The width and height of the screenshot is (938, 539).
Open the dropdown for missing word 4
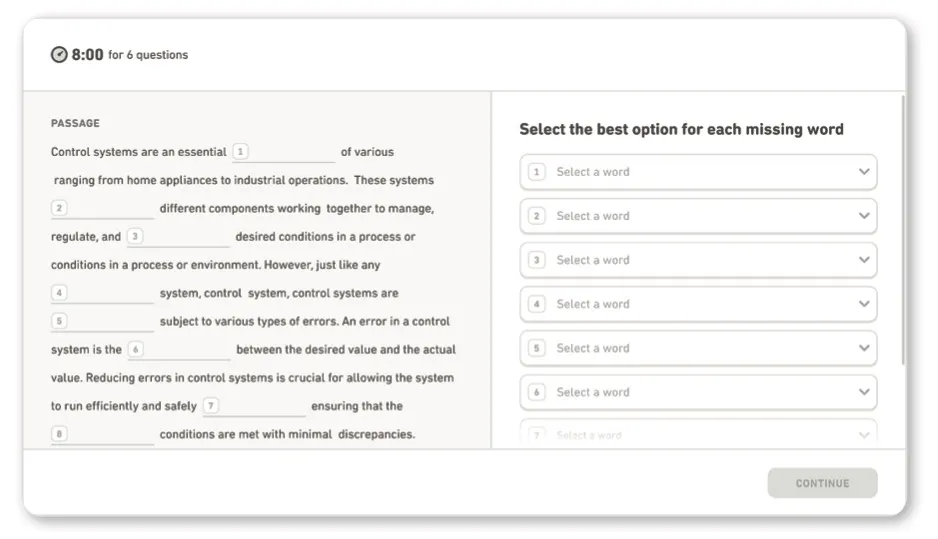698,304
